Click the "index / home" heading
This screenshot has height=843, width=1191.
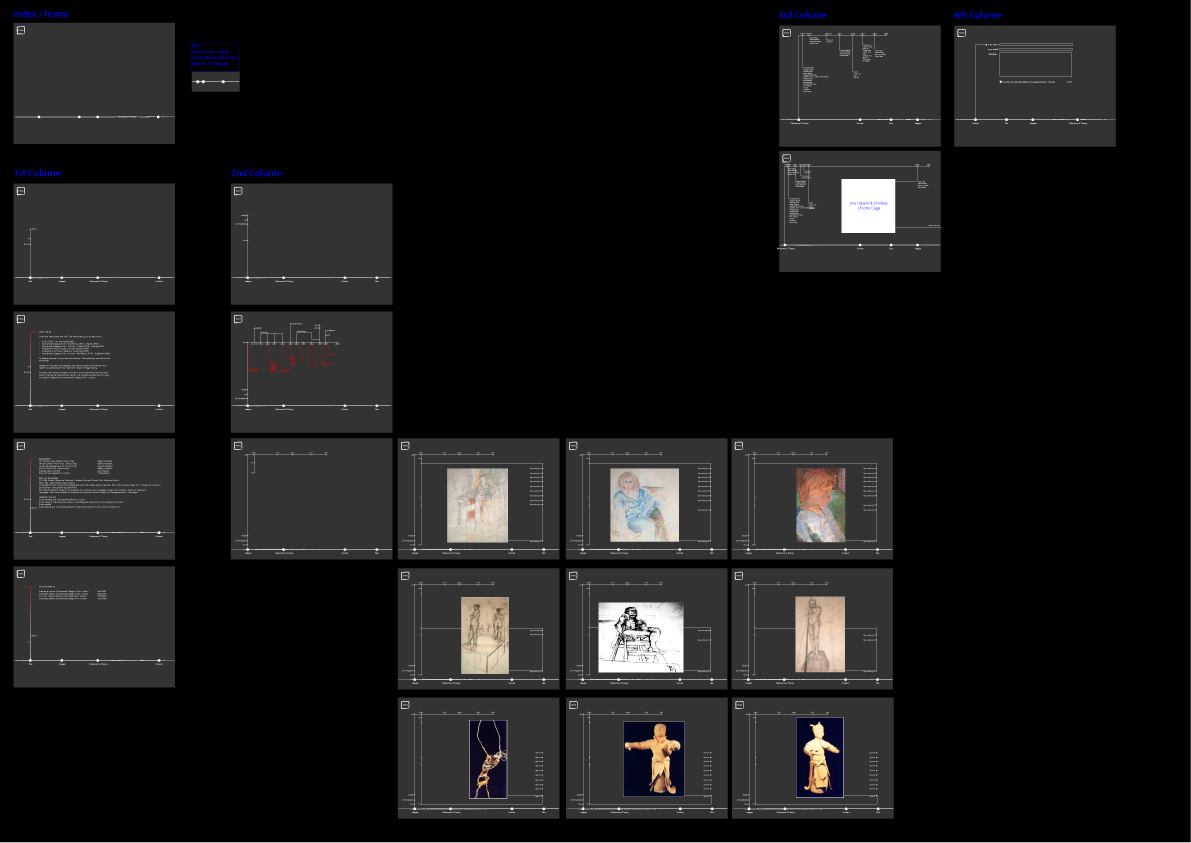click(x=41, y=14)
